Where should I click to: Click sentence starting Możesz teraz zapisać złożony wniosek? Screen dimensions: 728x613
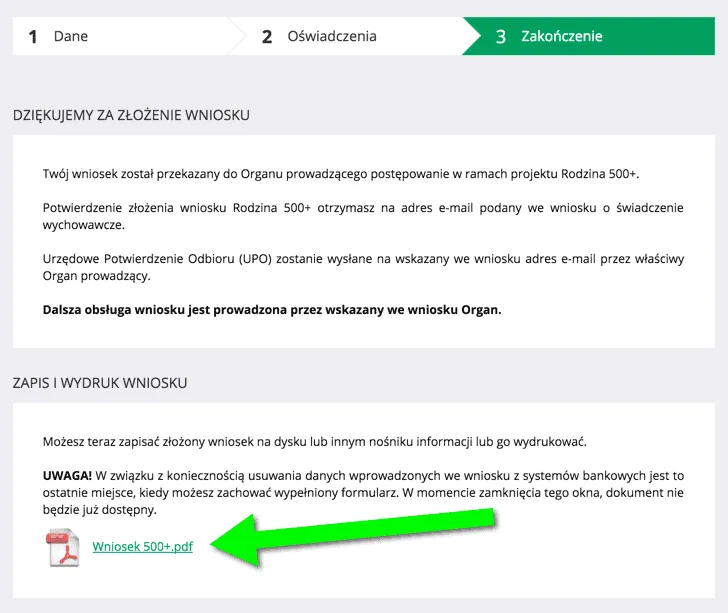(315, 442)
